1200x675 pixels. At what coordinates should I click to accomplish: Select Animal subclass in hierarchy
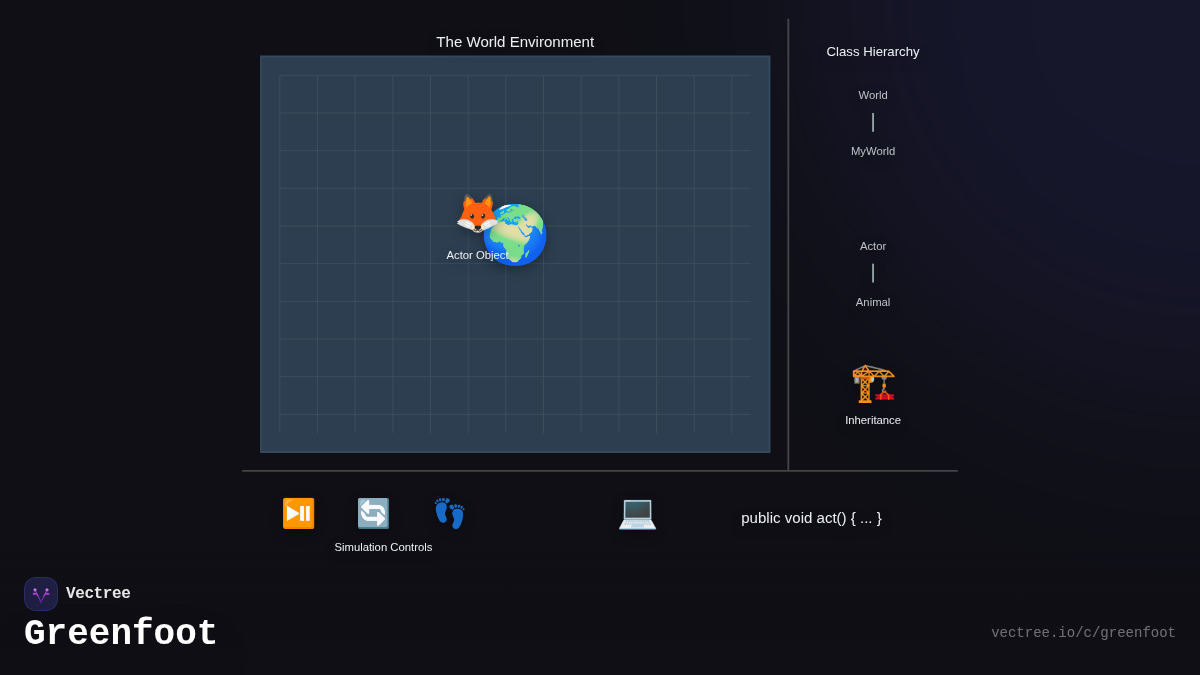pyautogui.click(x=873, y=302)
